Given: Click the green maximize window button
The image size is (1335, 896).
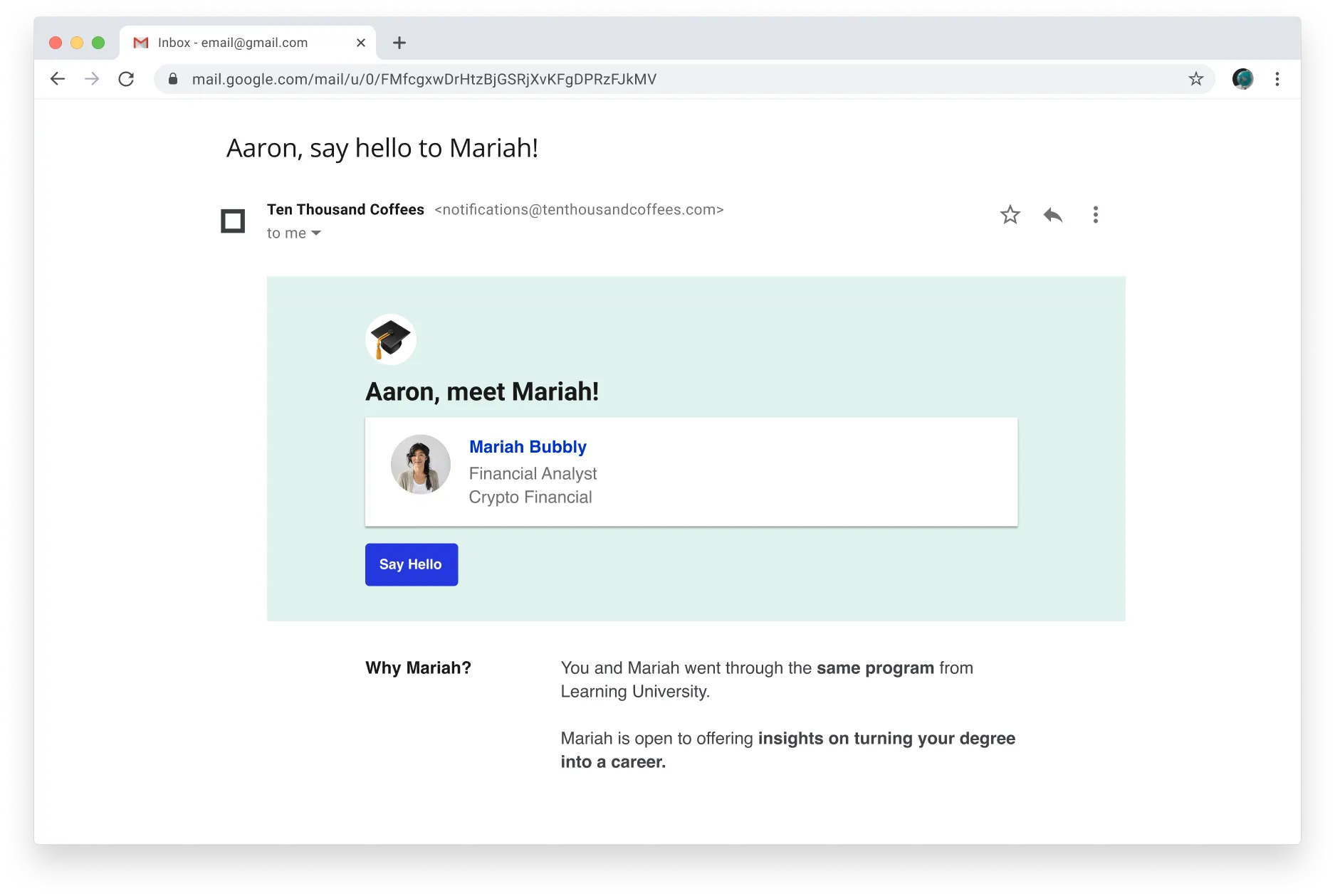Looking at the screenshot, I should point(98,43).
